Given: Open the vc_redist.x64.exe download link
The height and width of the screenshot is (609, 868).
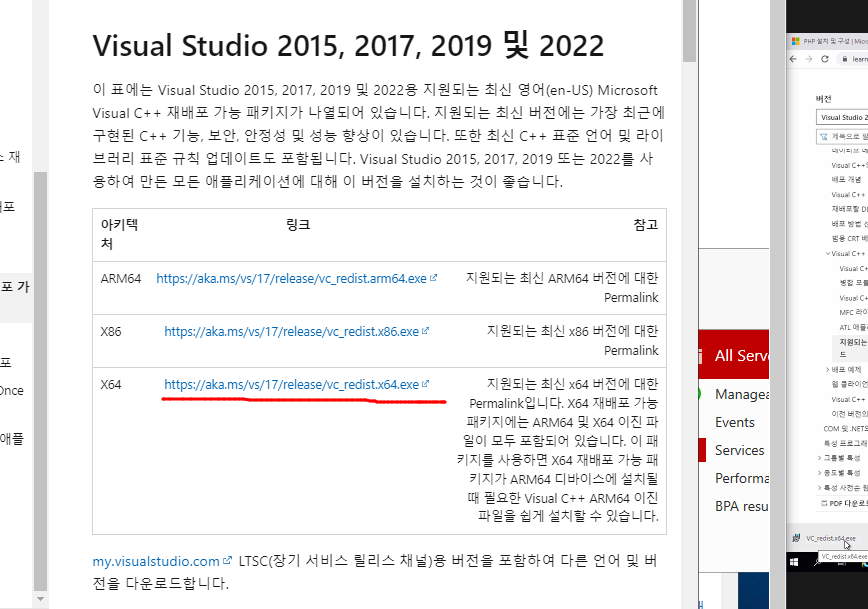Looking at the screenshot, I should 291,385.
